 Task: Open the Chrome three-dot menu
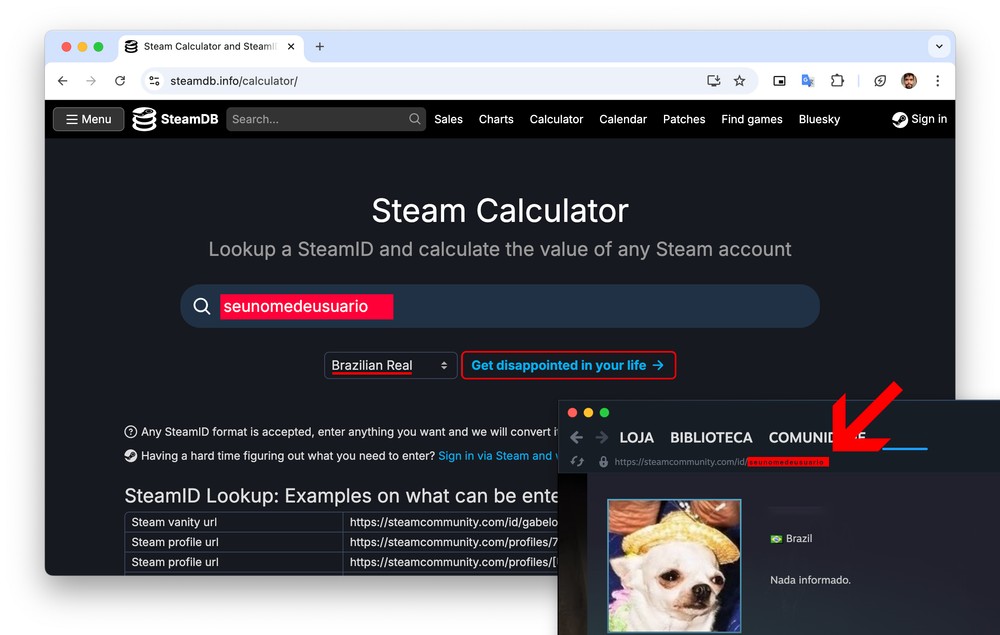(x=937, y=81)
